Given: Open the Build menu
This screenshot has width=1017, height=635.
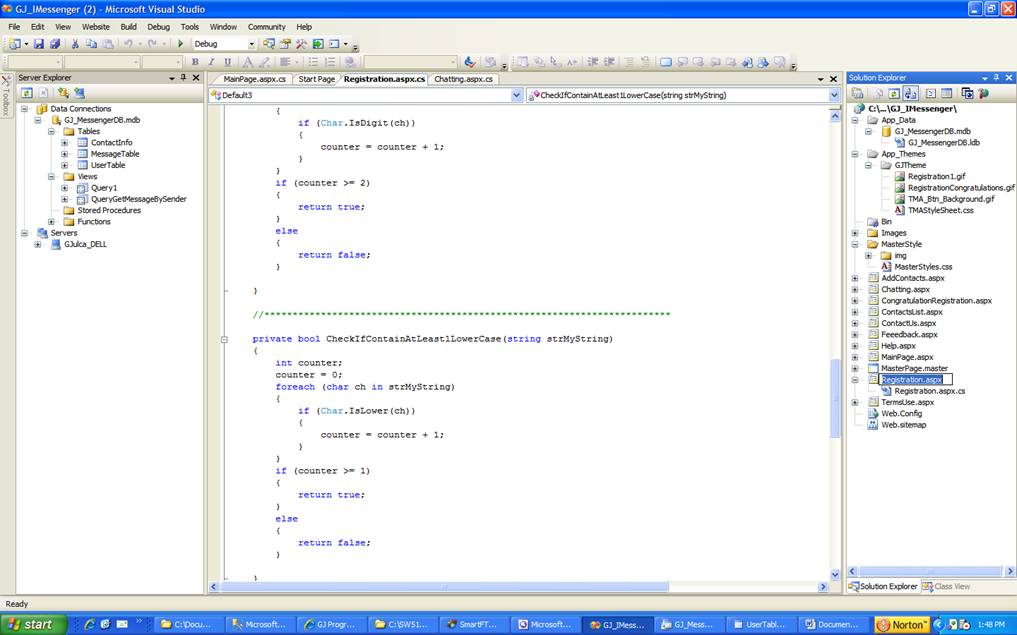Looking at the screenshot, I should (x=128, y=27).
